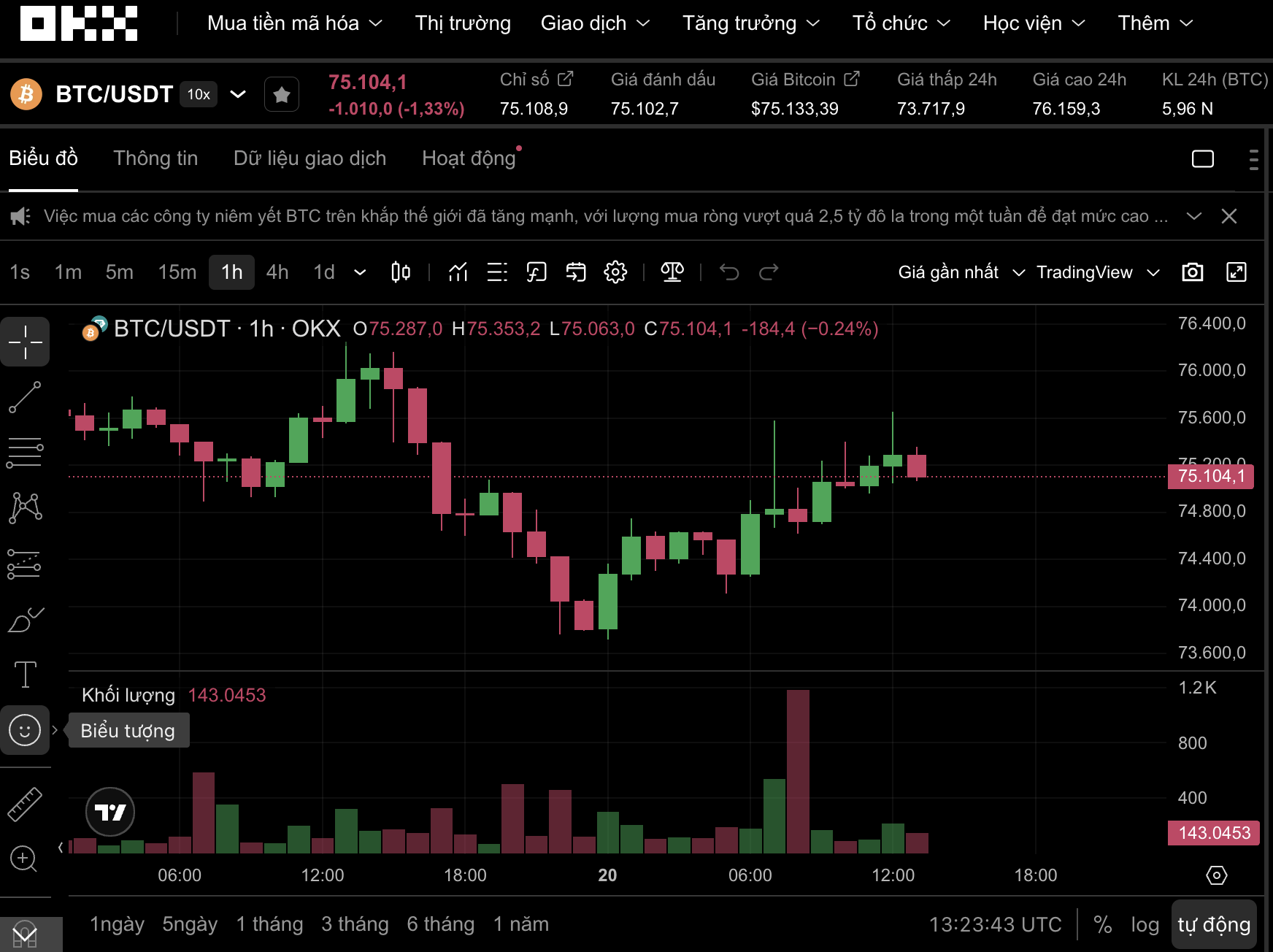1273x952 pixels.
Task: Select the 4h timeframe
Action: 277,272
